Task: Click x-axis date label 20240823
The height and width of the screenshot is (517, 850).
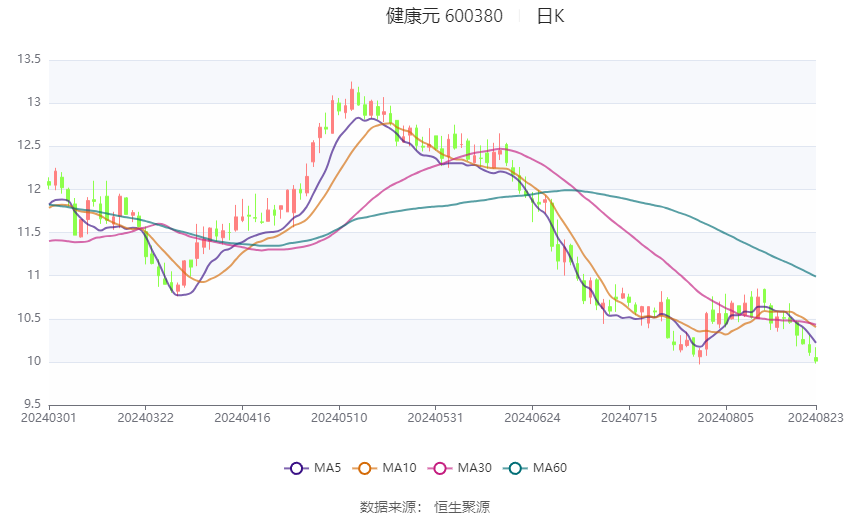Action: (816, 418)
